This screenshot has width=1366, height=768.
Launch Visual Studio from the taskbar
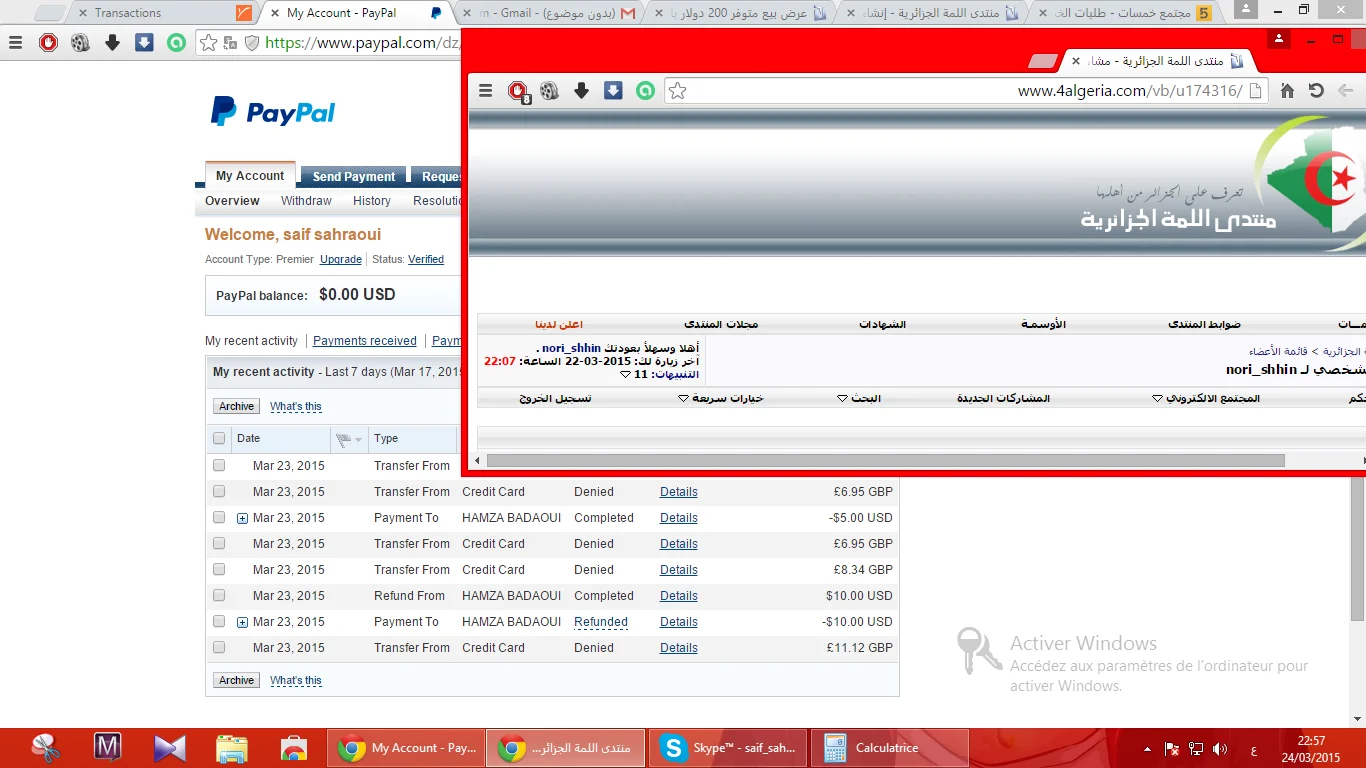point(169,748)
